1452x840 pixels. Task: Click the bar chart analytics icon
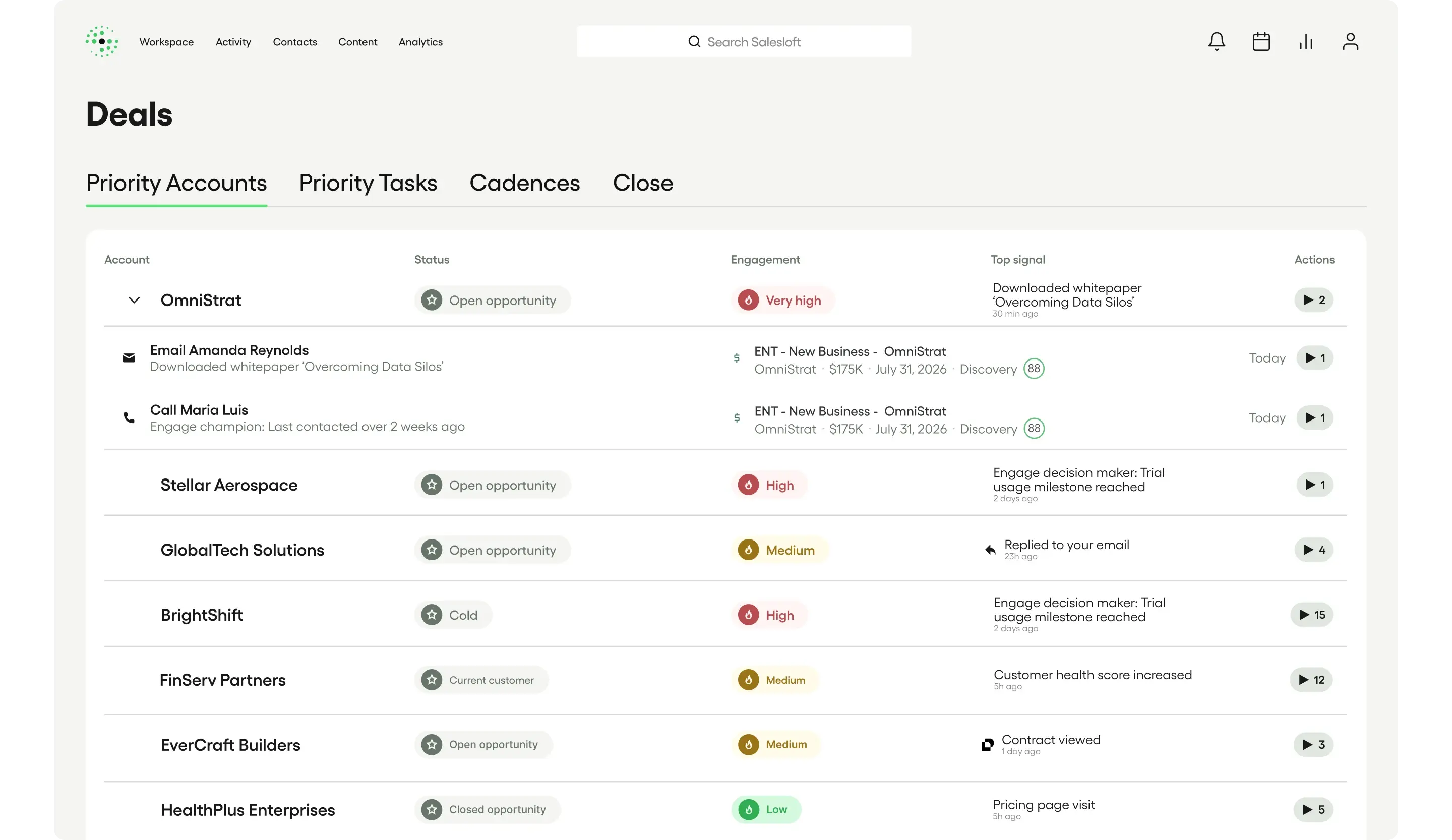[x=1306, y=41]
